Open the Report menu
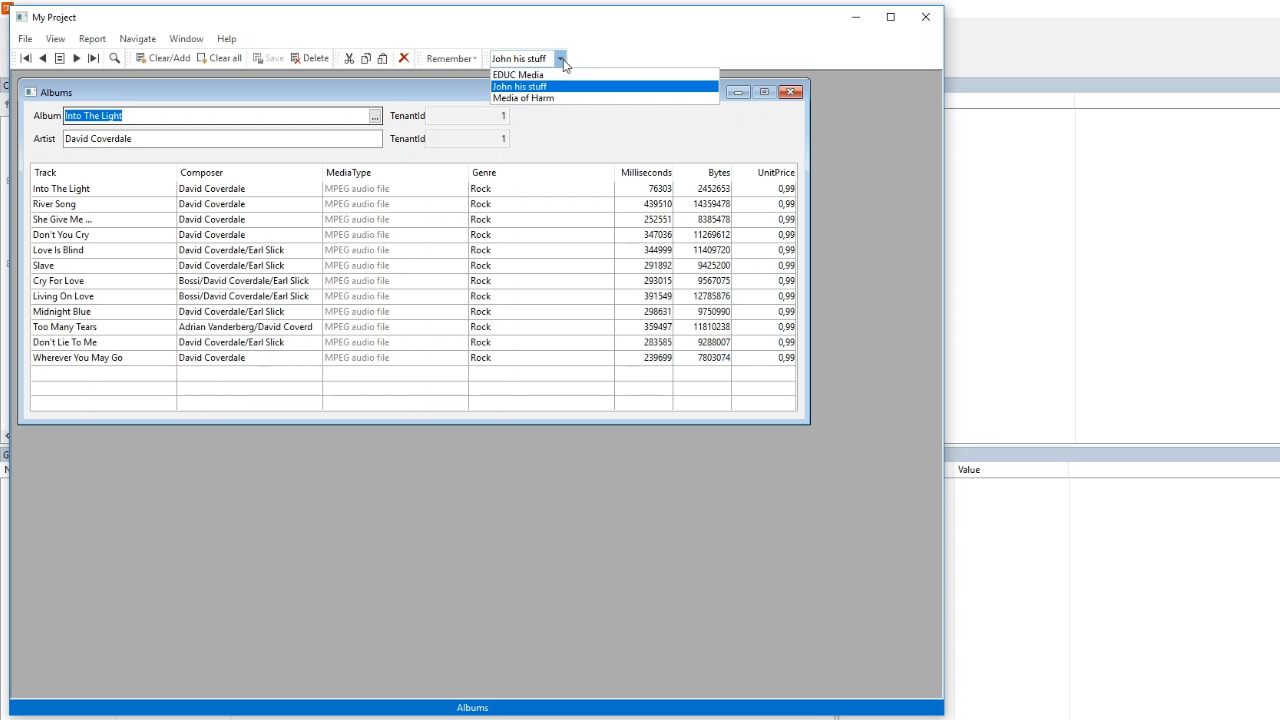Screen dimensions: 1280x720 (92, 39)
